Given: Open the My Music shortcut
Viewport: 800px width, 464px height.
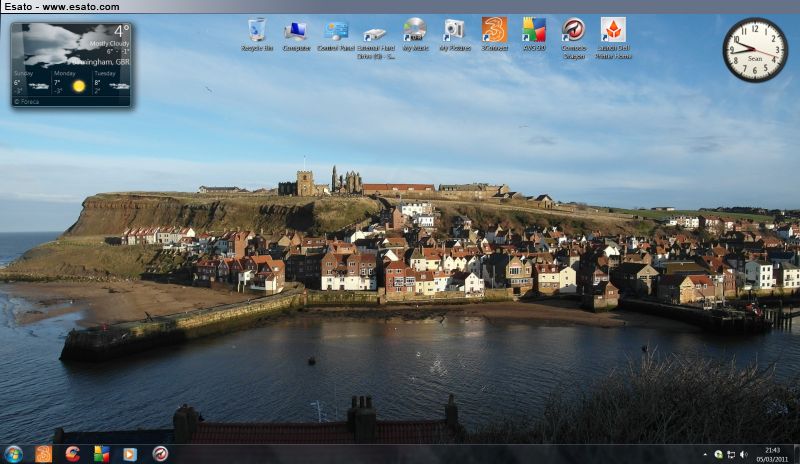Looking at the screenshot, I should coord(415,30).
